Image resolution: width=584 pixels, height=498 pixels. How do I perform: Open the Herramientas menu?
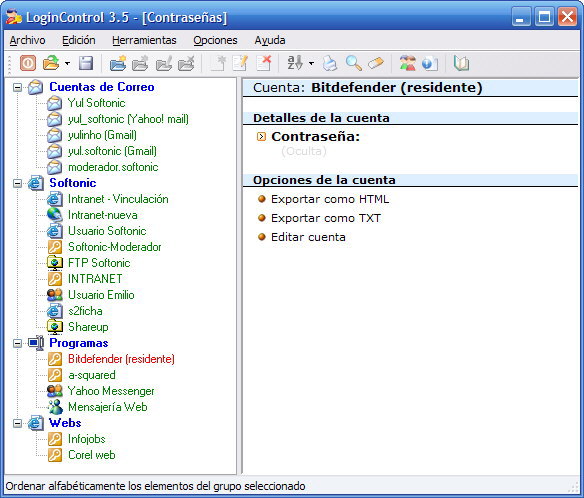(144, 40)
